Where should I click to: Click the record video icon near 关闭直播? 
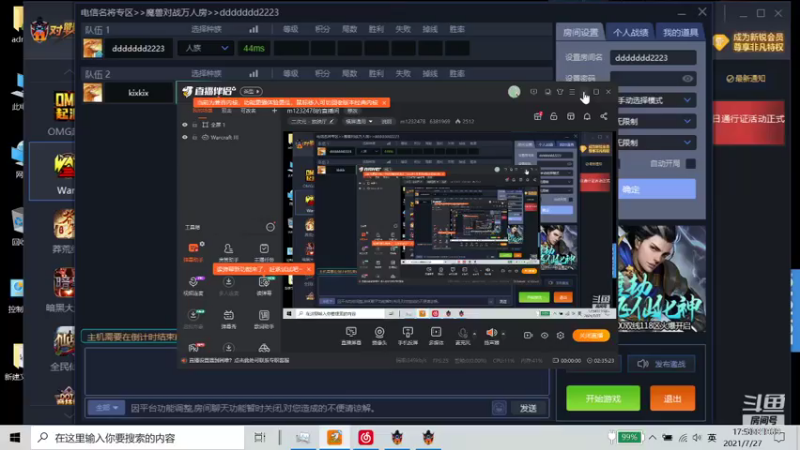pos(528,335)
